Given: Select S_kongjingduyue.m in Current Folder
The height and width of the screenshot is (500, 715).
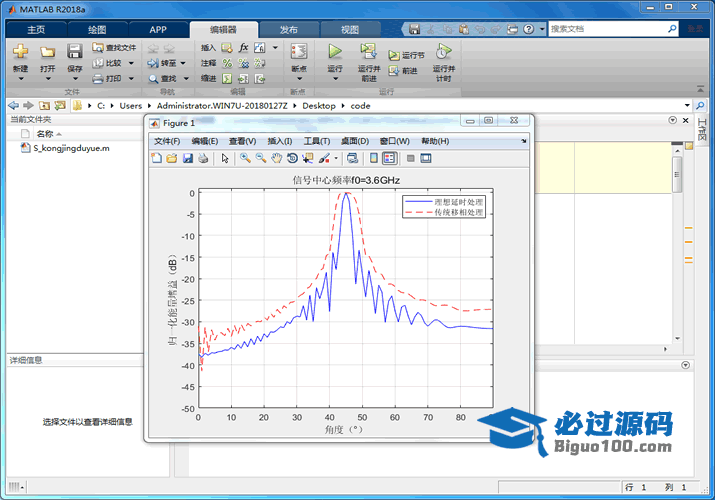Looking at the screenshot, I should 71,148.
